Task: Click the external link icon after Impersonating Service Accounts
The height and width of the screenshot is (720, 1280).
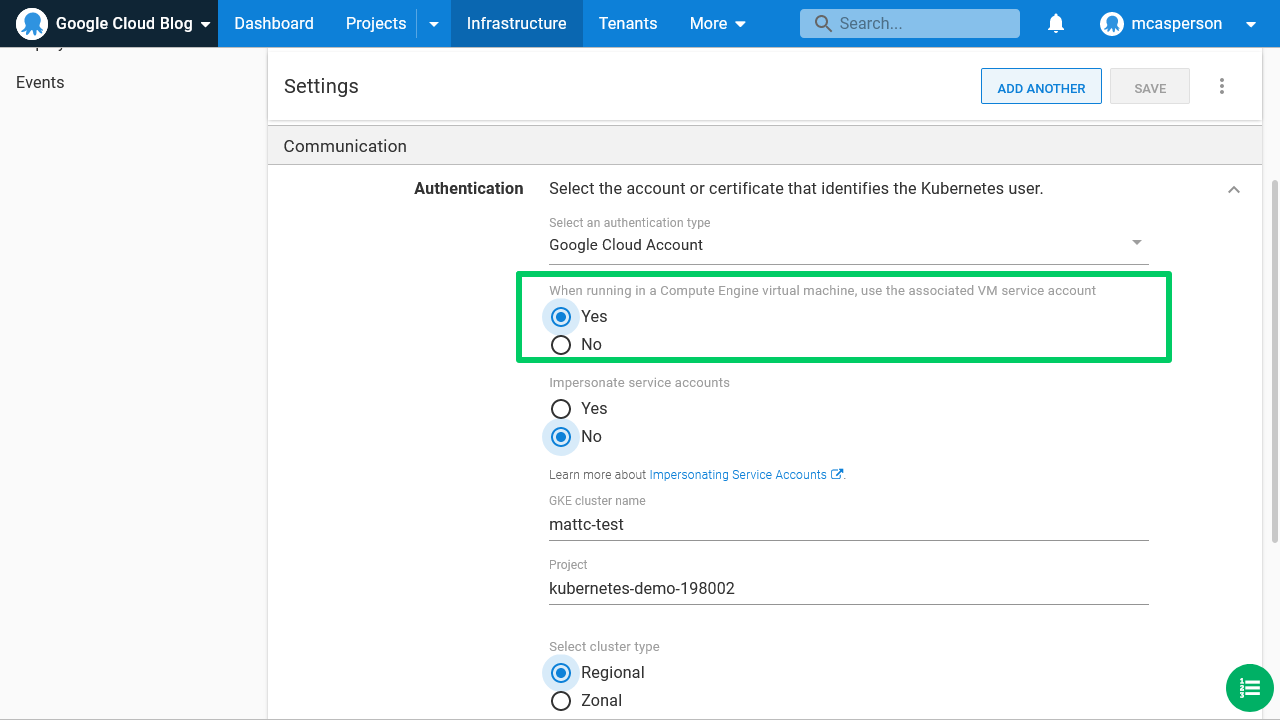Action: [x=835, y=474]
